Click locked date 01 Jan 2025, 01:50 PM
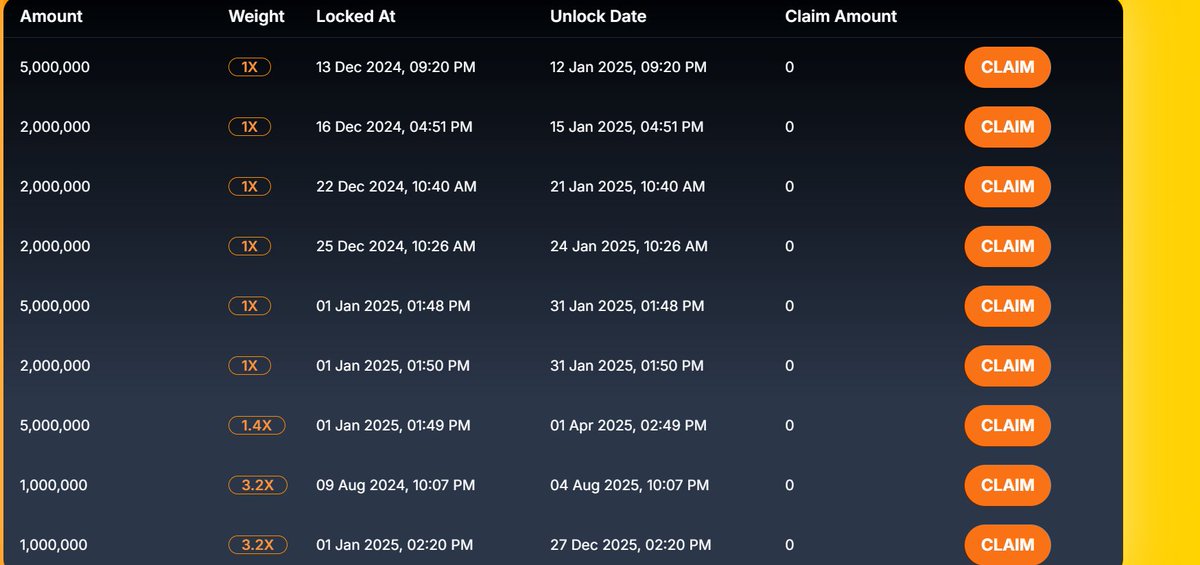Screen dimensions: 1200x565 (393, 366)
